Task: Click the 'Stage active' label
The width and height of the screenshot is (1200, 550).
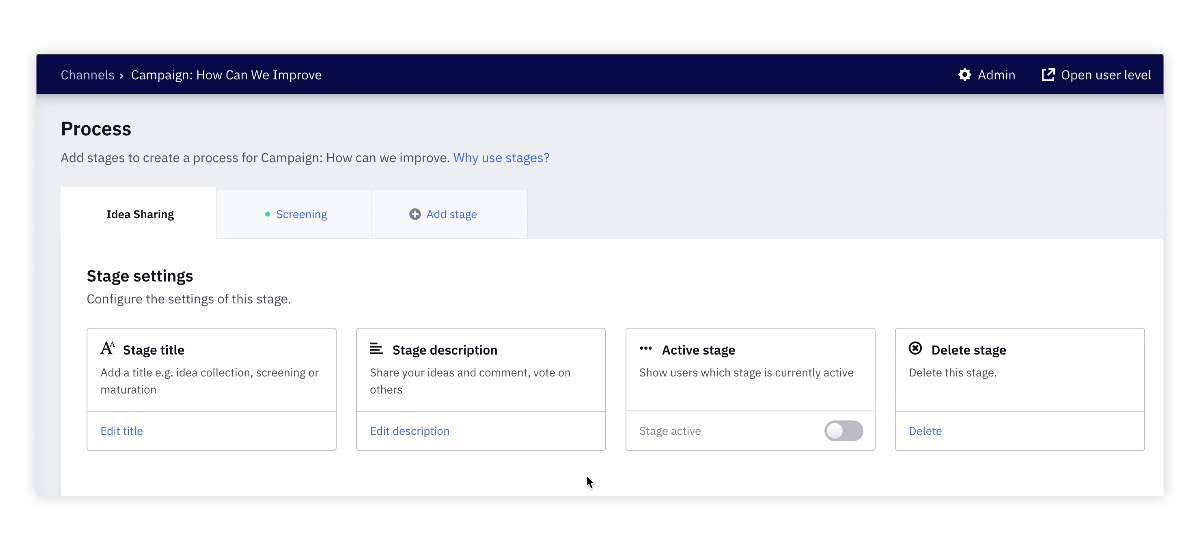Action: (x=670, y=431)
